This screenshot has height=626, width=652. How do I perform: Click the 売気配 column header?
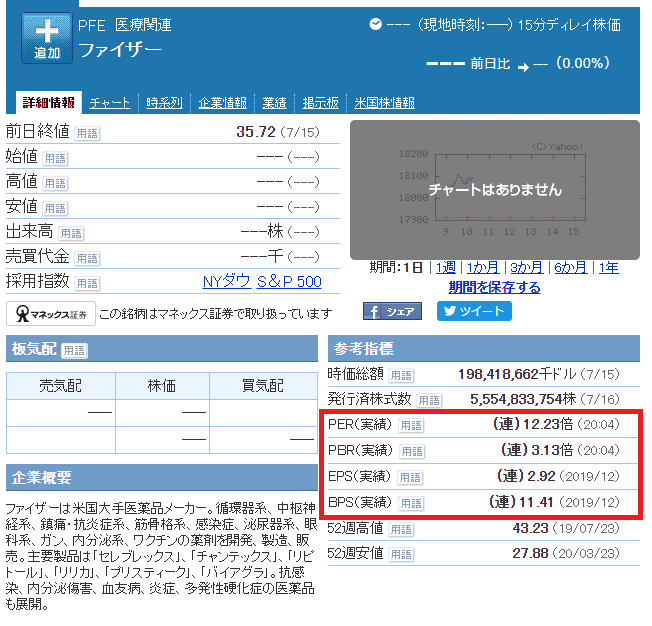61,386
